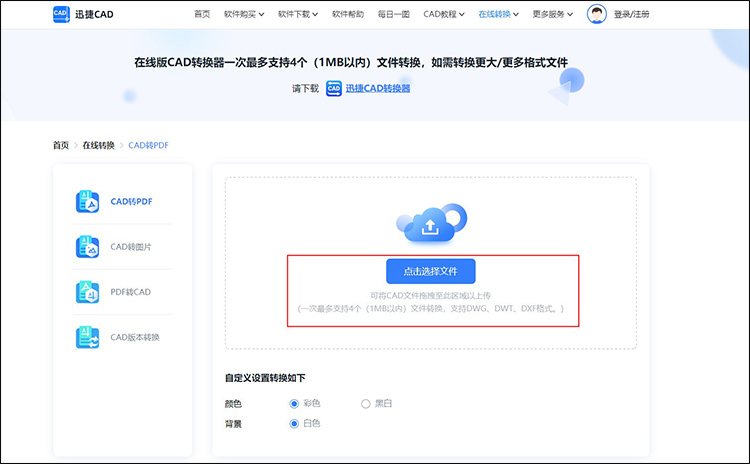The image size is (750, 464).
Task: Open the 每日一图 menu item
Action: tap(394, 14)
